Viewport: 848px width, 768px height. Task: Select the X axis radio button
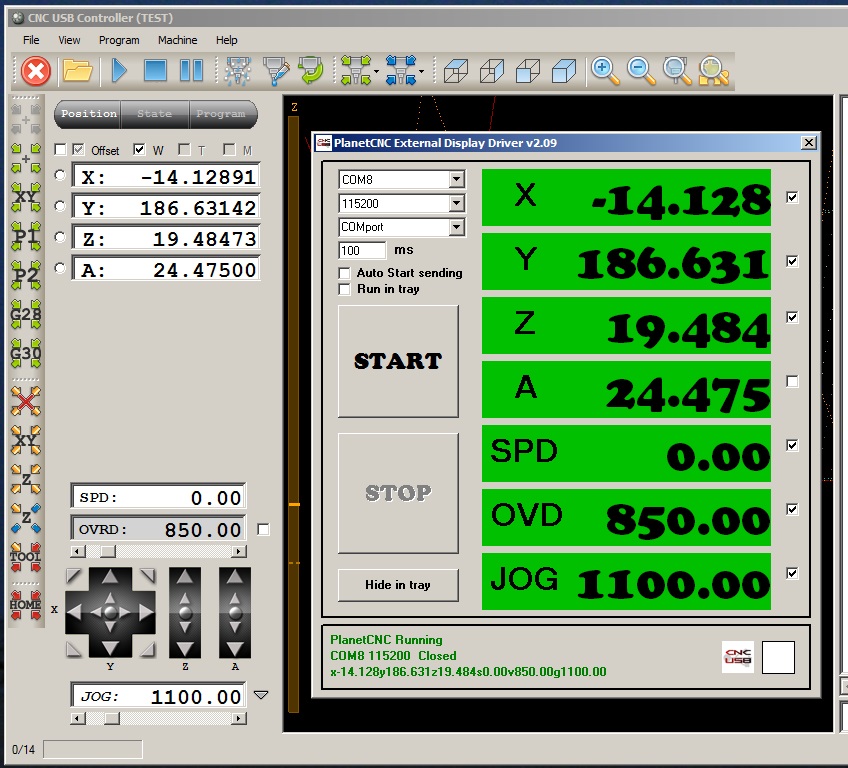coord(60,175)
